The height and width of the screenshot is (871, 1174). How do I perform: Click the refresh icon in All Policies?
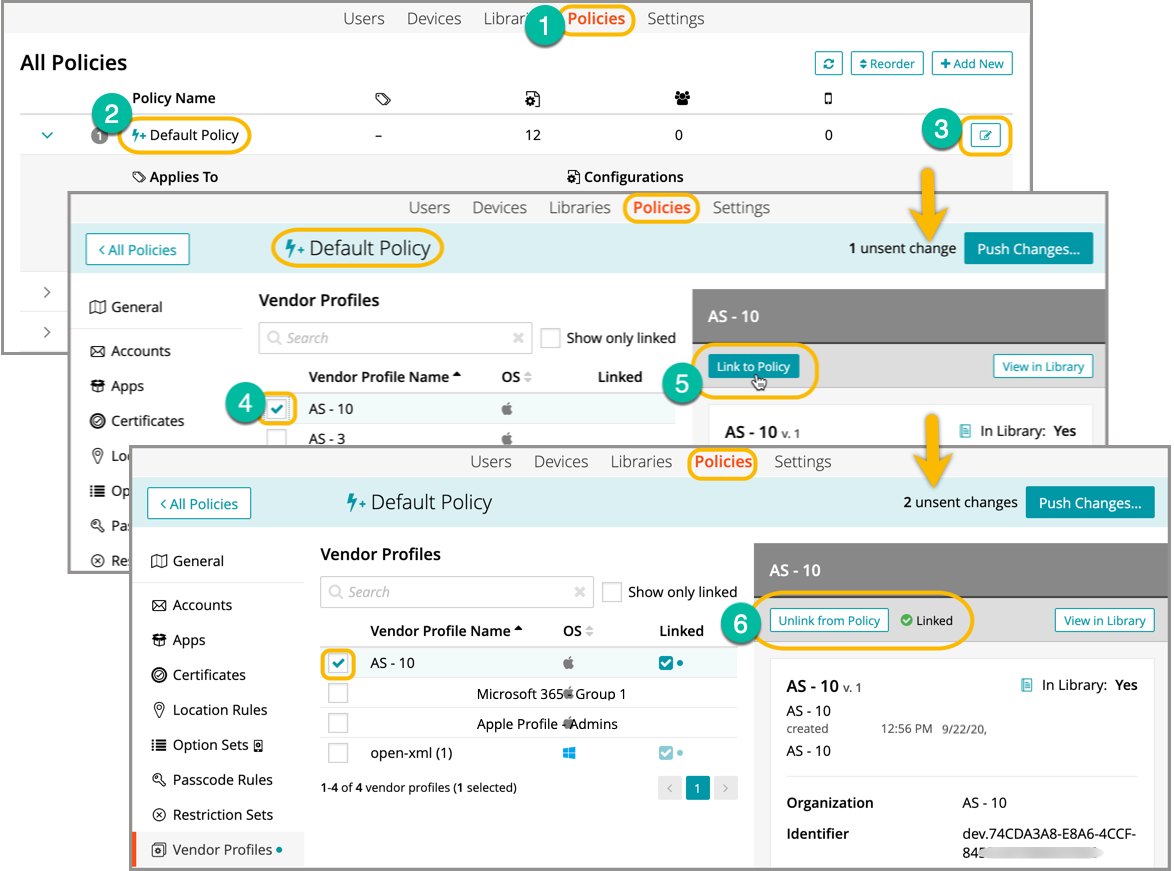[x=827, y=64]
